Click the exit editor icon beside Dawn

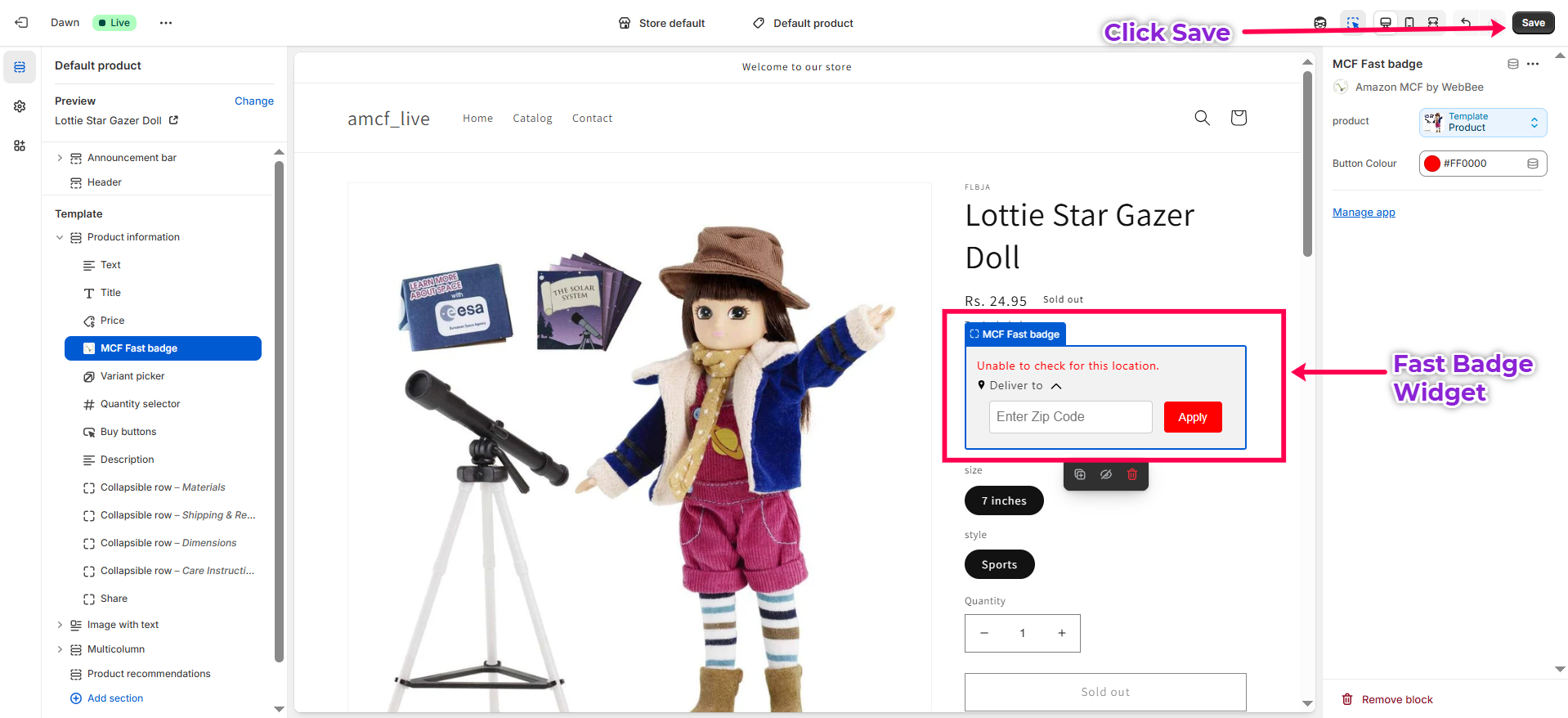click(21, 23)
